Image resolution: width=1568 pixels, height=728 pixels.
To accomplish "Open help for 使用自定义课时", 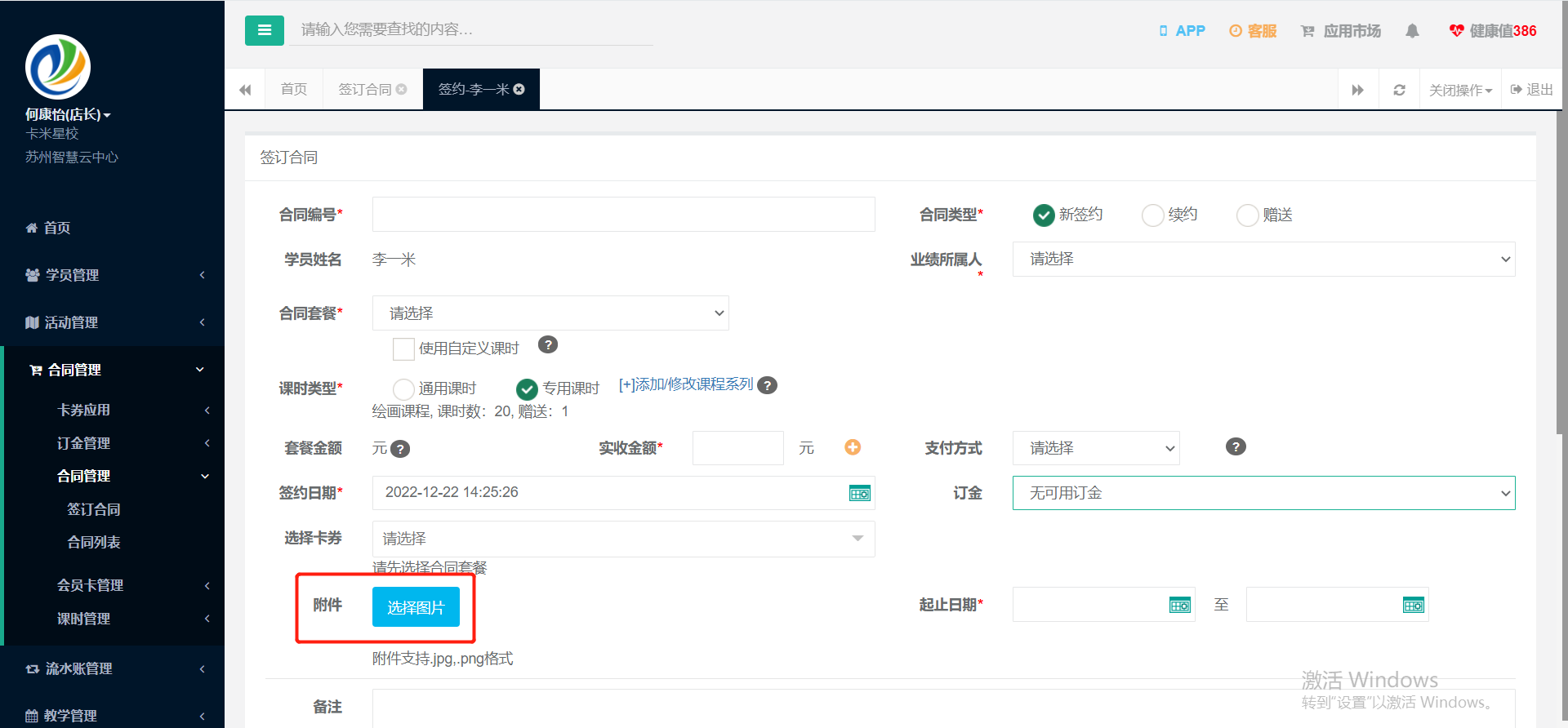I will tap(548, 344).
